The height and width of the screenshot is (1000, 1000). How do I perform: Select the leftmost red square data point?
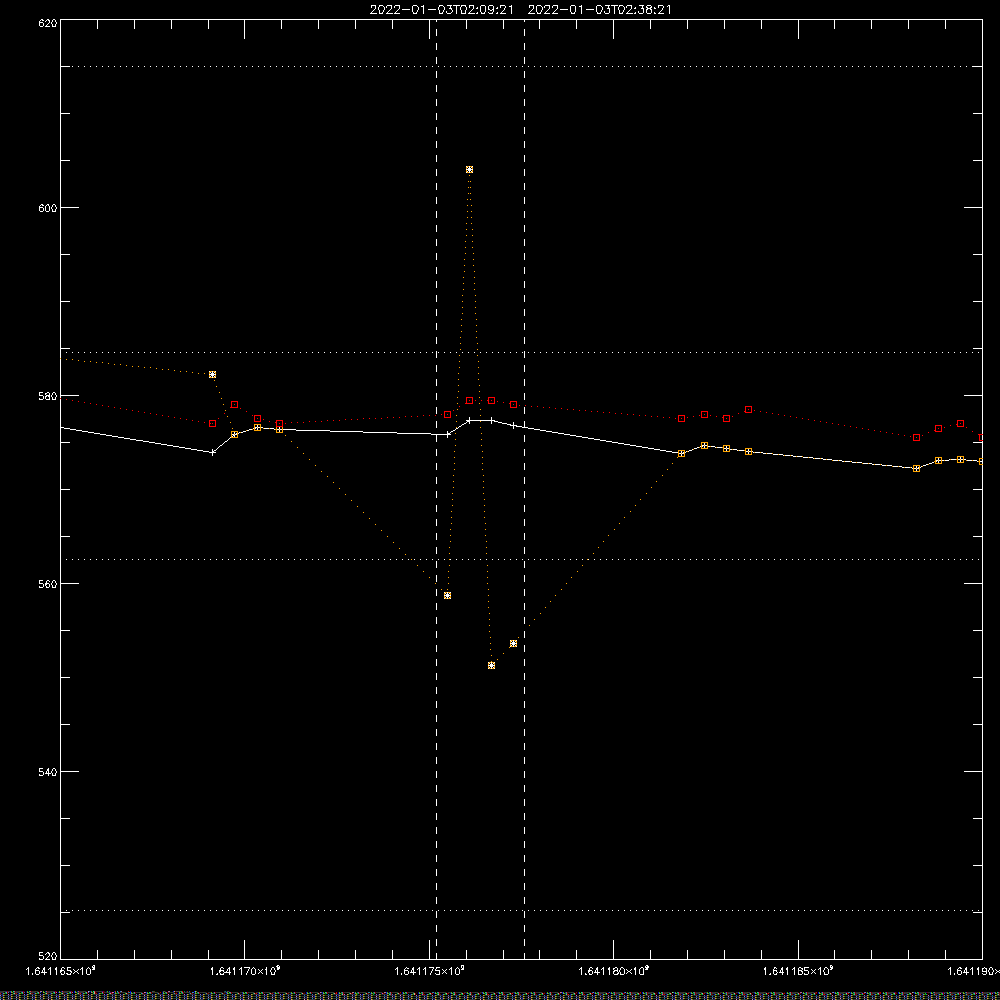[212, 423]
